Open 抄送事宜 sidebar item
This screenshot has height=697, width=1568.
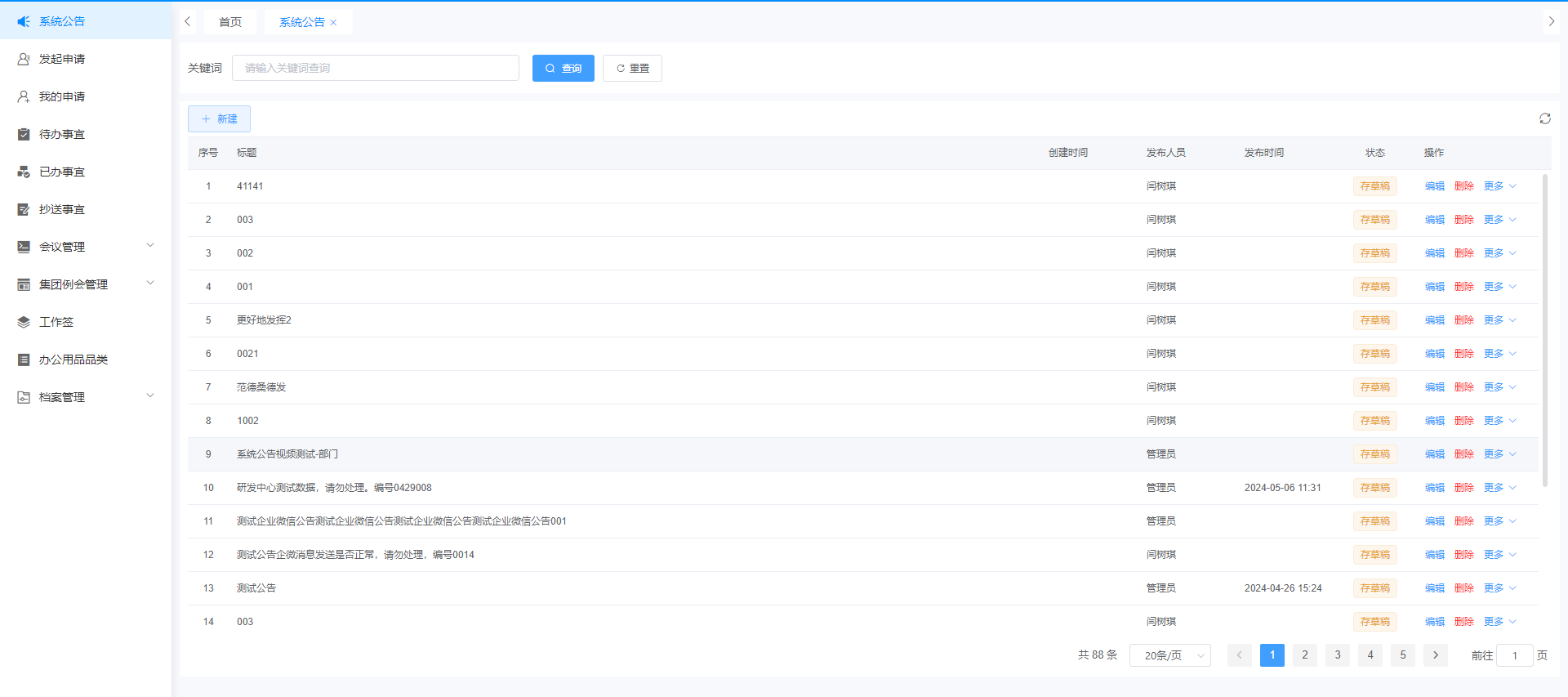pyautogui.click(x=62, y=210)
